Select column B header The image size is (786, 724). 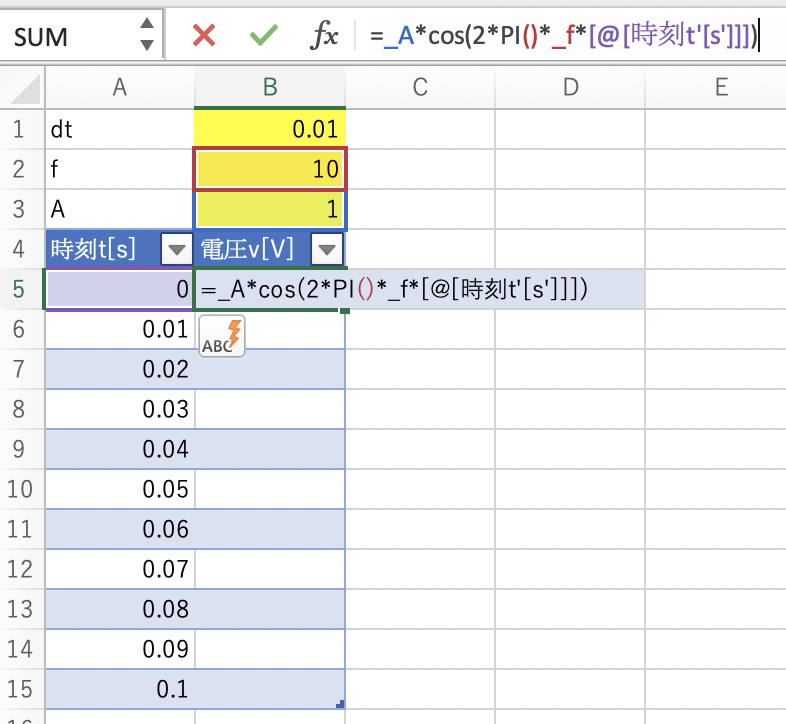click(x=270, y=87)
